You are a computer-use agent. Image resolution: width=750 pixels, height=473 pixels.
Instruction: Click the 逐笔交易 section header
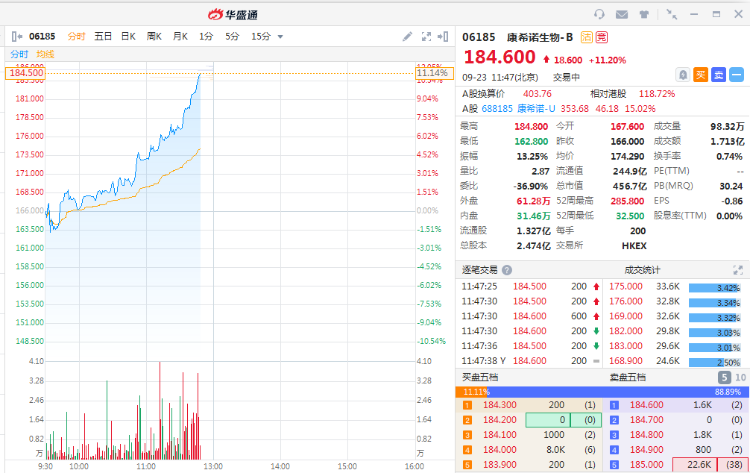pyautogui.click(x=479, y=270)
